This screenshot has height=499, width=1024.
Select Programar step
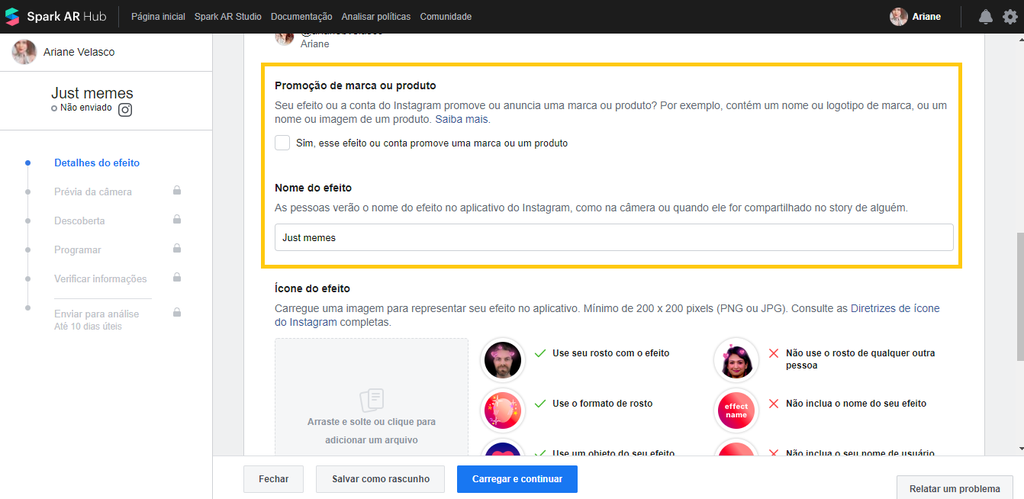tap(78, 250)
